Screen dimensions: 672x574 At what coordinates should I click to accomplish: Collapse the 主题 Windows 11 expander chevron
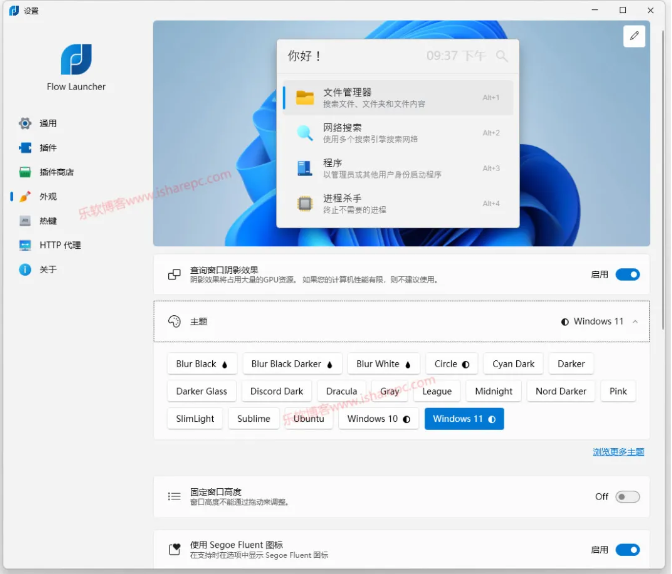[635, 322]
